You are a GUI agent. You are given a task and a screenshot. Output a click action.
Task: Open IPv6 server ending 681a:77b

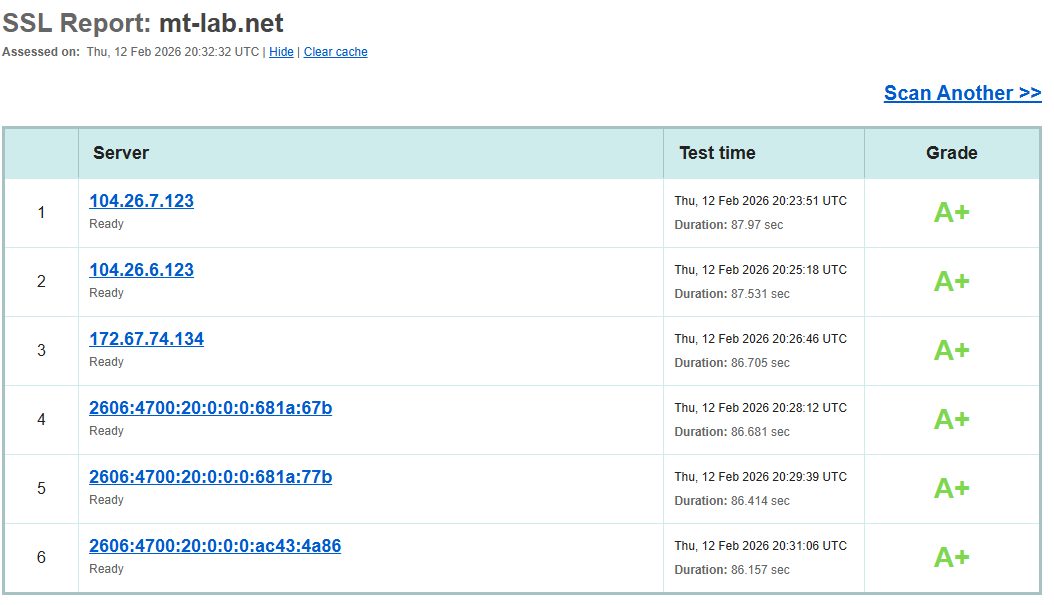pos(210,477)
